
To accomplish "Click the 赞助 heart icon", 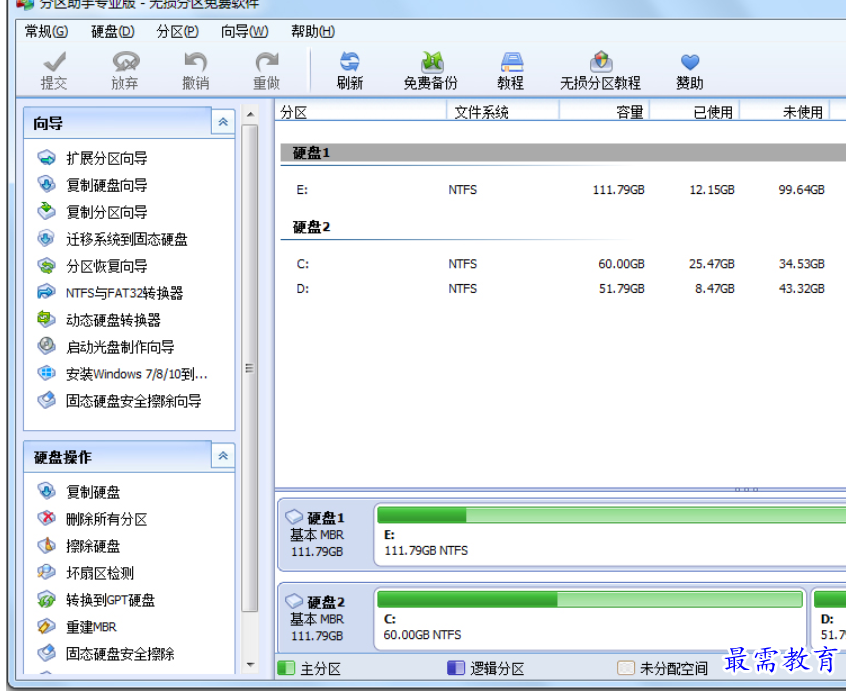I will [690, 70].
